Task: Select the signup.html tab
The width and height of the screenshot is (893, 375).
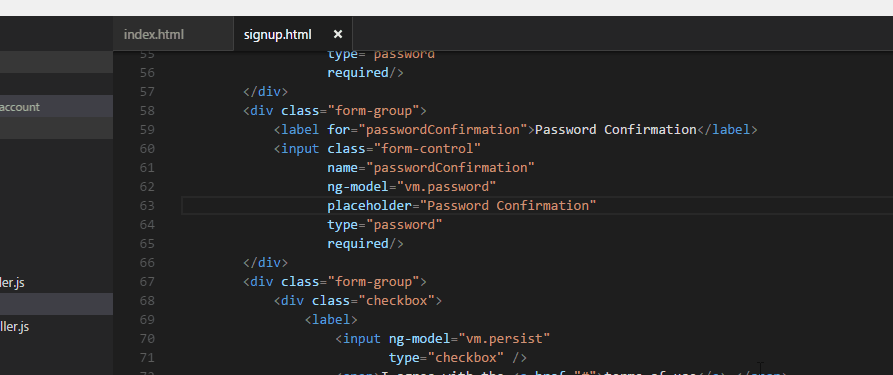Action: click(x=277, y=34)
